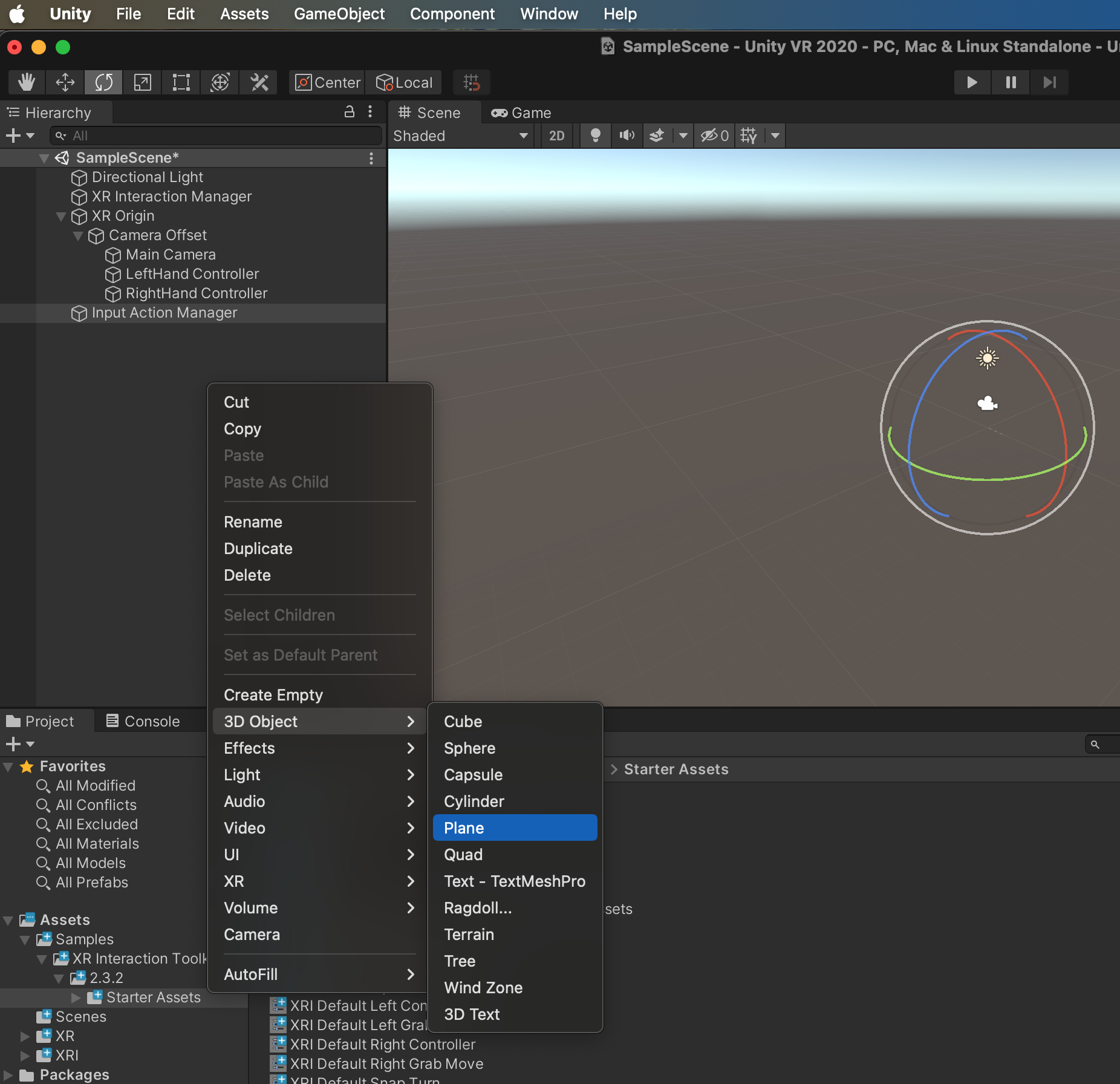Select RightHand Controller object
Image resolution: width=1120 pixels, height=1084 pixels.
[196, 293]
